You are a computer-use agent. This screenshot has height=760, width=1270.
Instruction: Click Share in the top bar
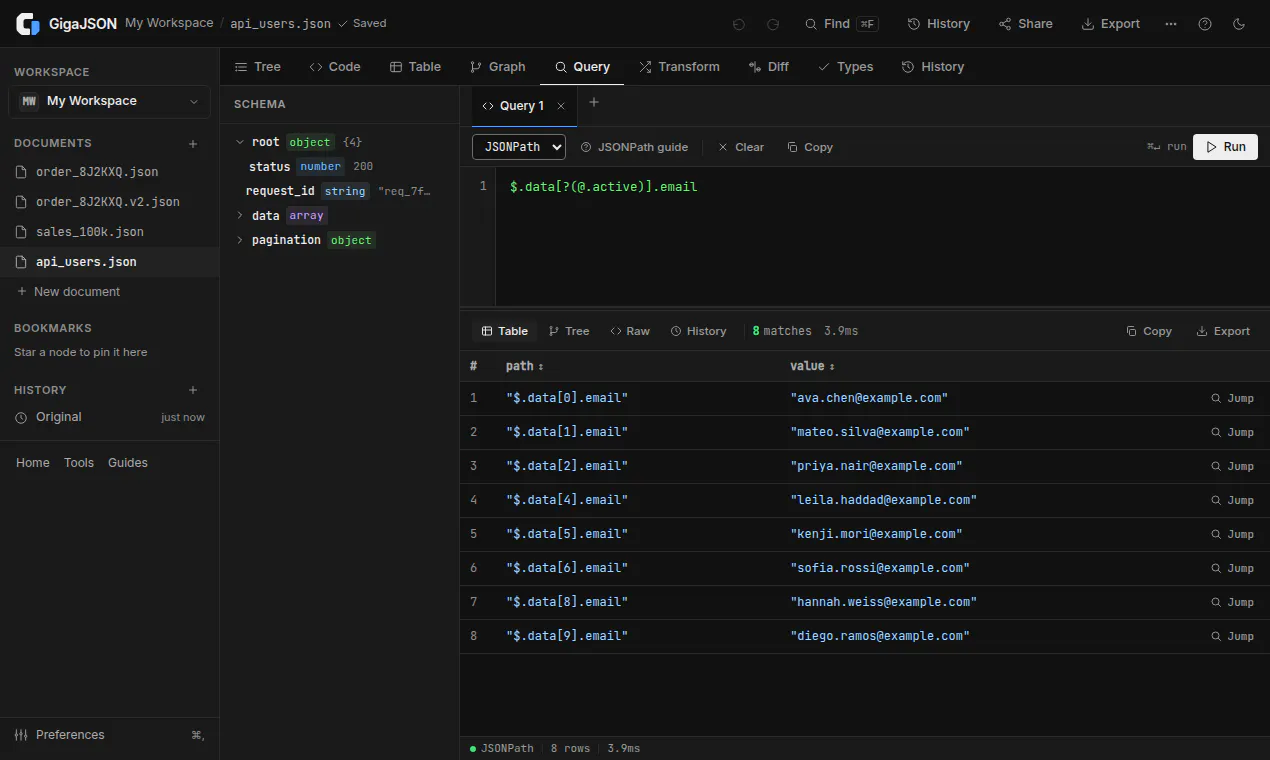click(1025, 24)
